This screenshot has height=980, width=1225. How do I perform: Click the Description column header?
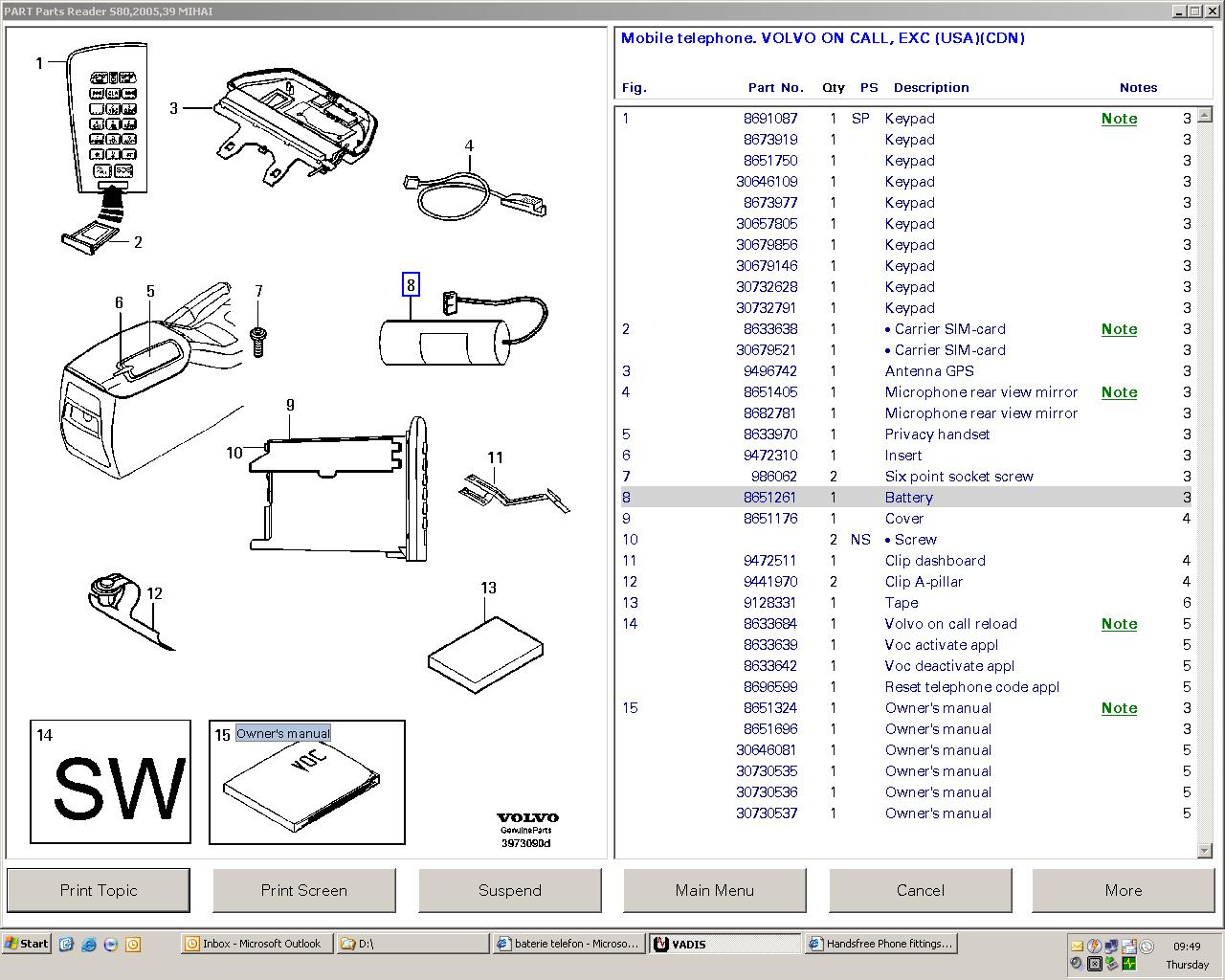tap(931, 87)
